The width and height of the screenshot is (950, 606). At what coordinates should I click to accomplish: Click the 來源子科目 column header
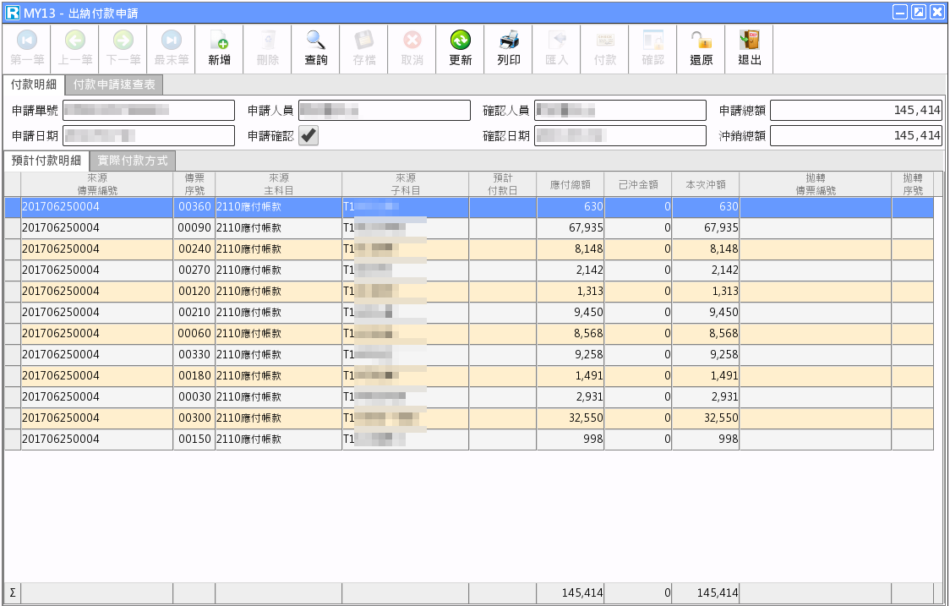(405, 184)
